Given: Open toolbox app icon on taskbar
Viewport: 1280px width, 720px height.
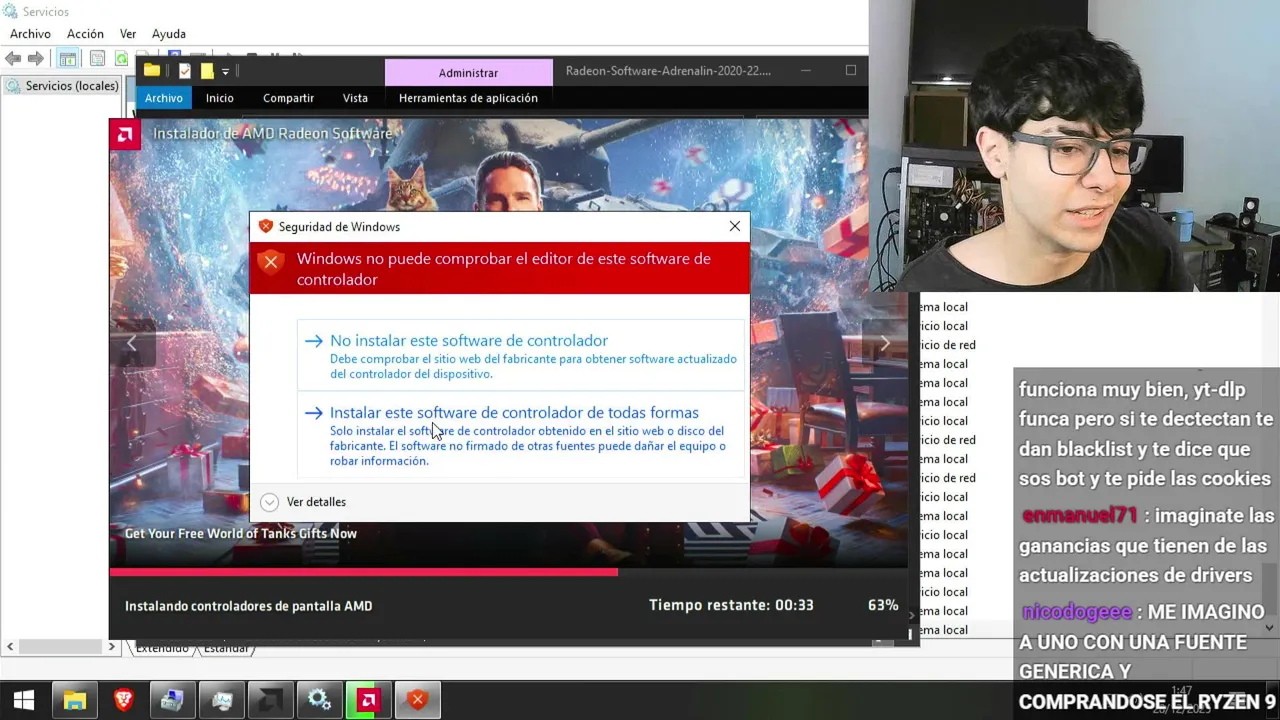Looking at the screenshot, I should (x=172, y=700).
